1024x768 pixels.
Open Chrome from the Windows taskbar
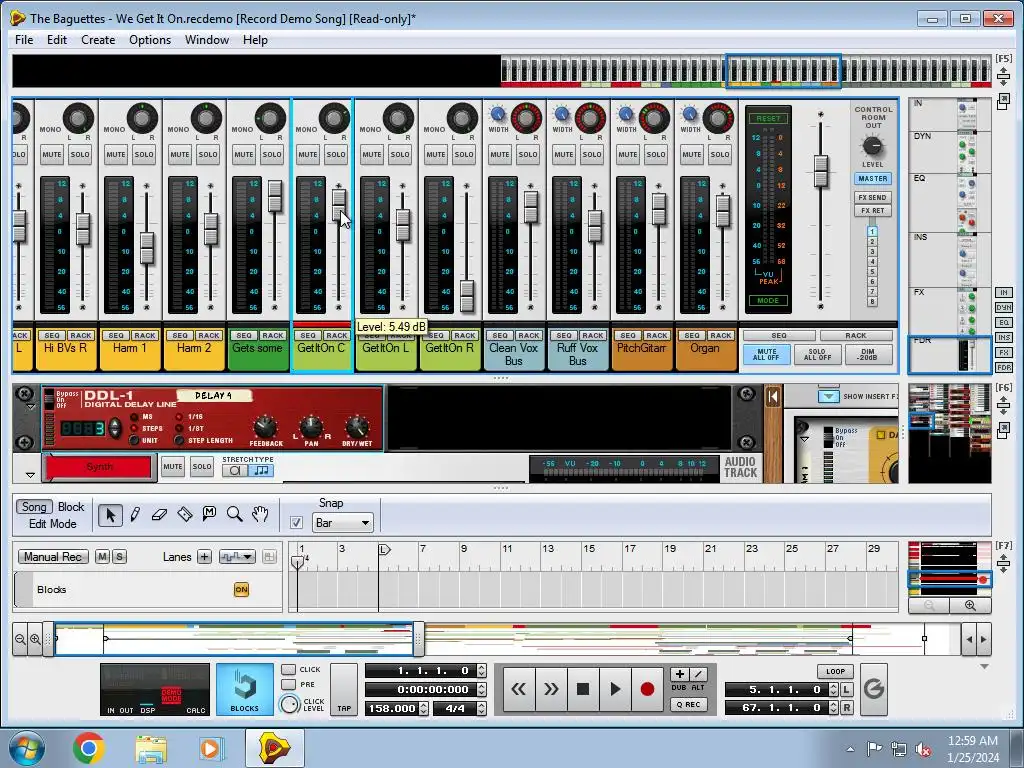[89, 748]
